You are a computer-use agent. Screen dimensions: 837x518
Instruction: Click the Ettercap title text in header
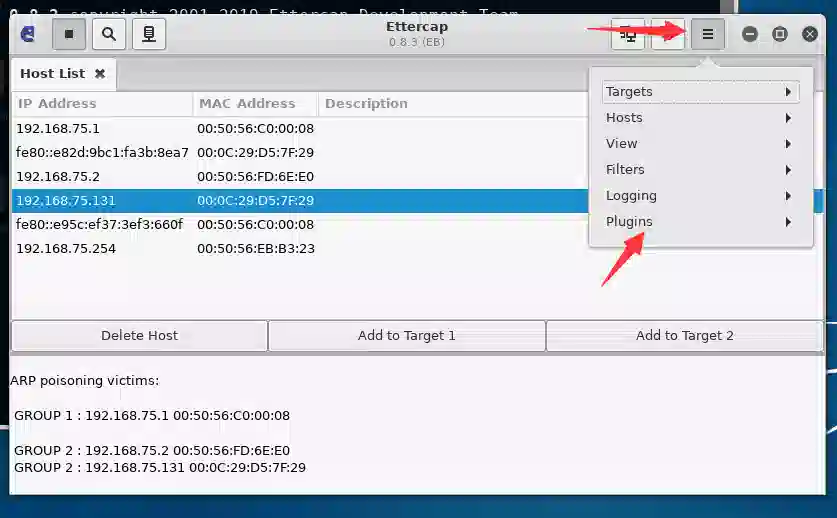(417, 27)
